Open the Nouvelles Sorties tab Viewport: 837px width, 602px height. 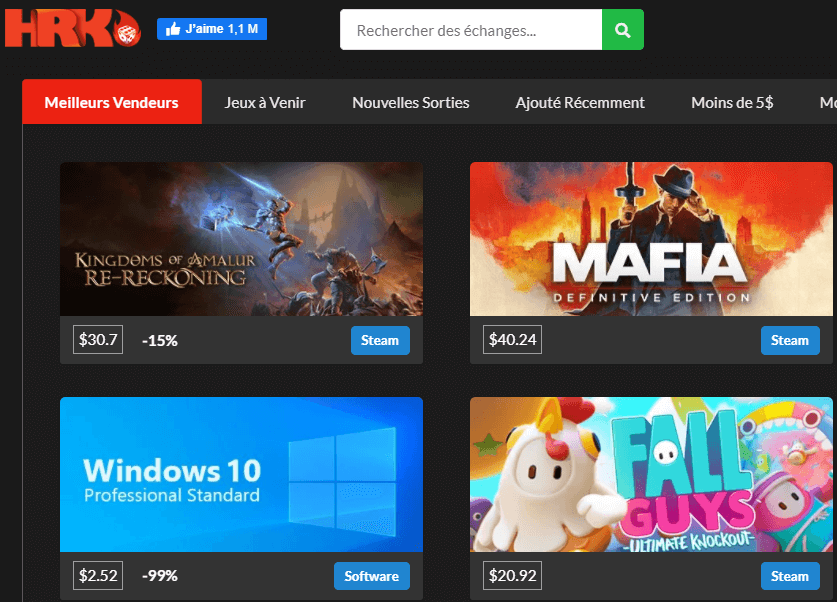point(410,102)
